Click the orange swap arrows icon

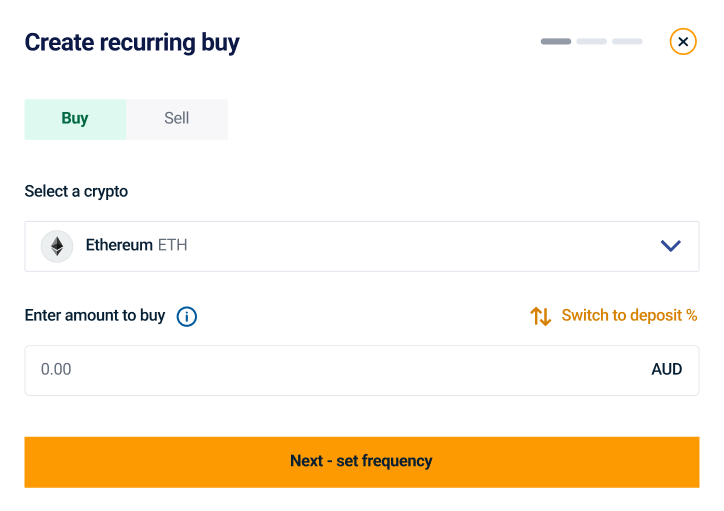click(540, 316)
